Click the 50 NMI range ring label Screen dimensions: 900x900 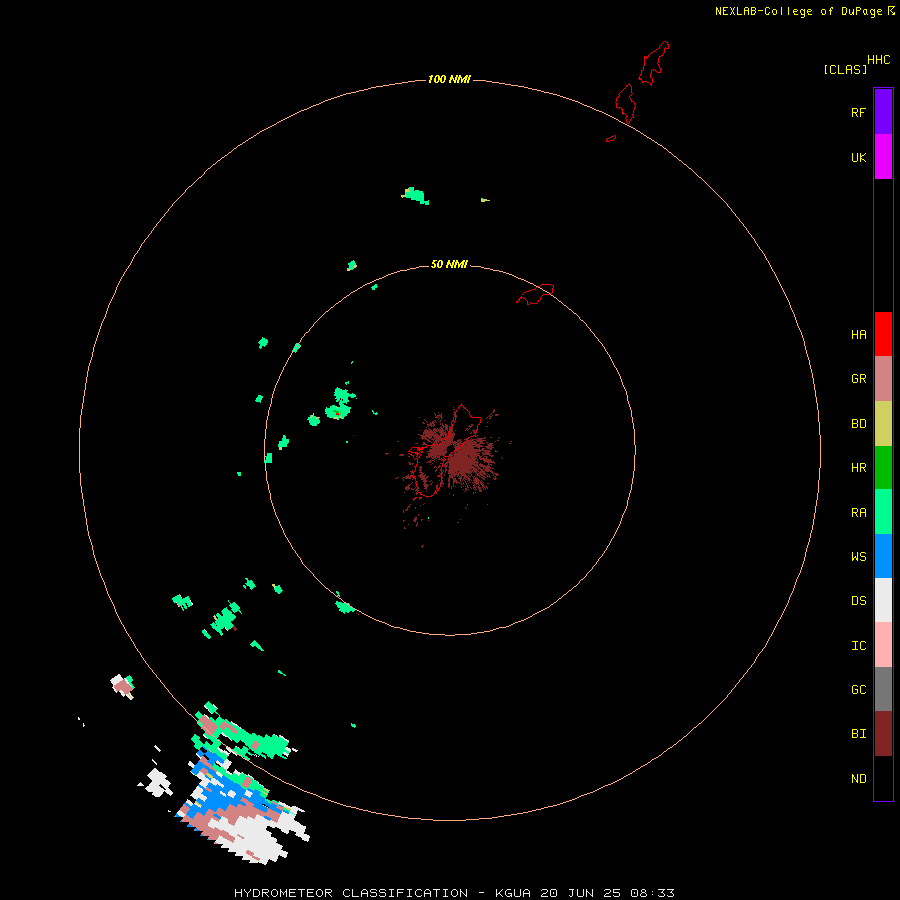click(x=449, y=264)
